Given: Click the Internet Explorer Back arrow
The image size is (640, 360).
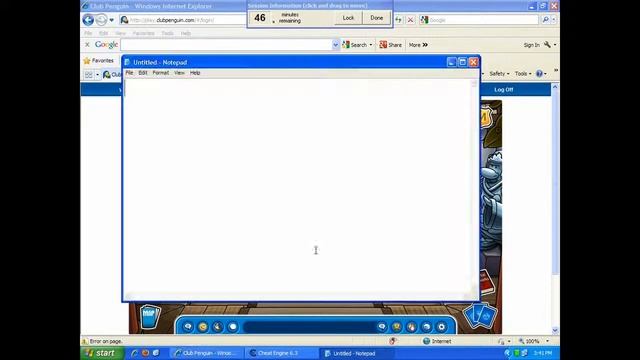Looking at the screenshot, I should tap(88, 20).
